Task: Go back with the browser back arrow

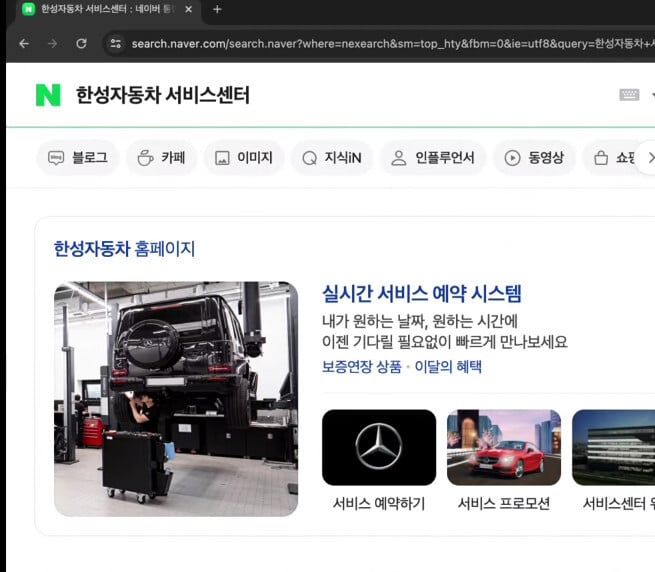Action: tap(24, 43)
